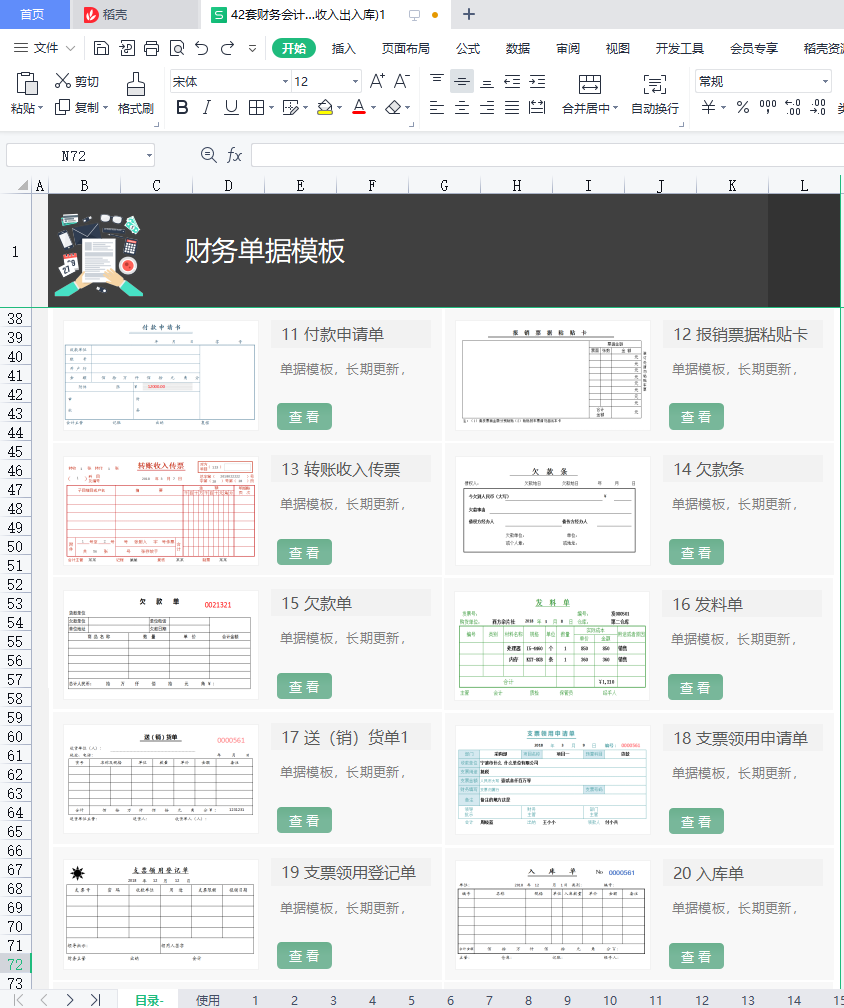
Task: Switch to the 插入 ribbon tab
Action: coord(344,48)
